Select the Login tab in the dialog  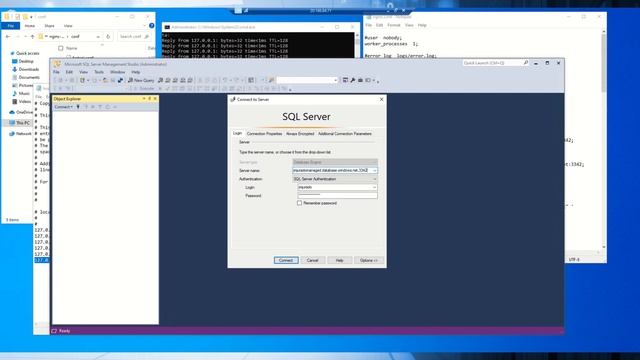point(237,133)
